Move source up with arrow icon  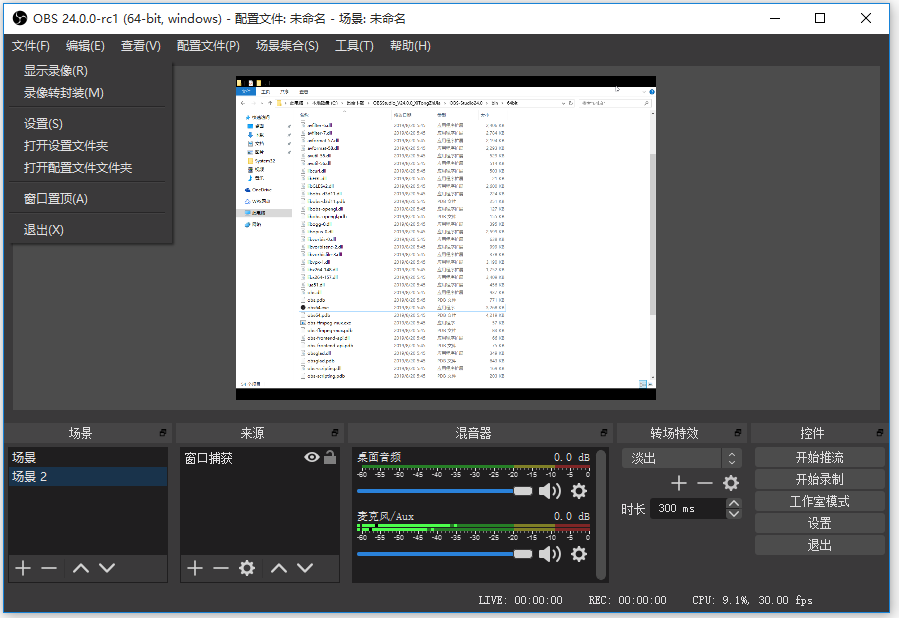click(x=279, y=568)
